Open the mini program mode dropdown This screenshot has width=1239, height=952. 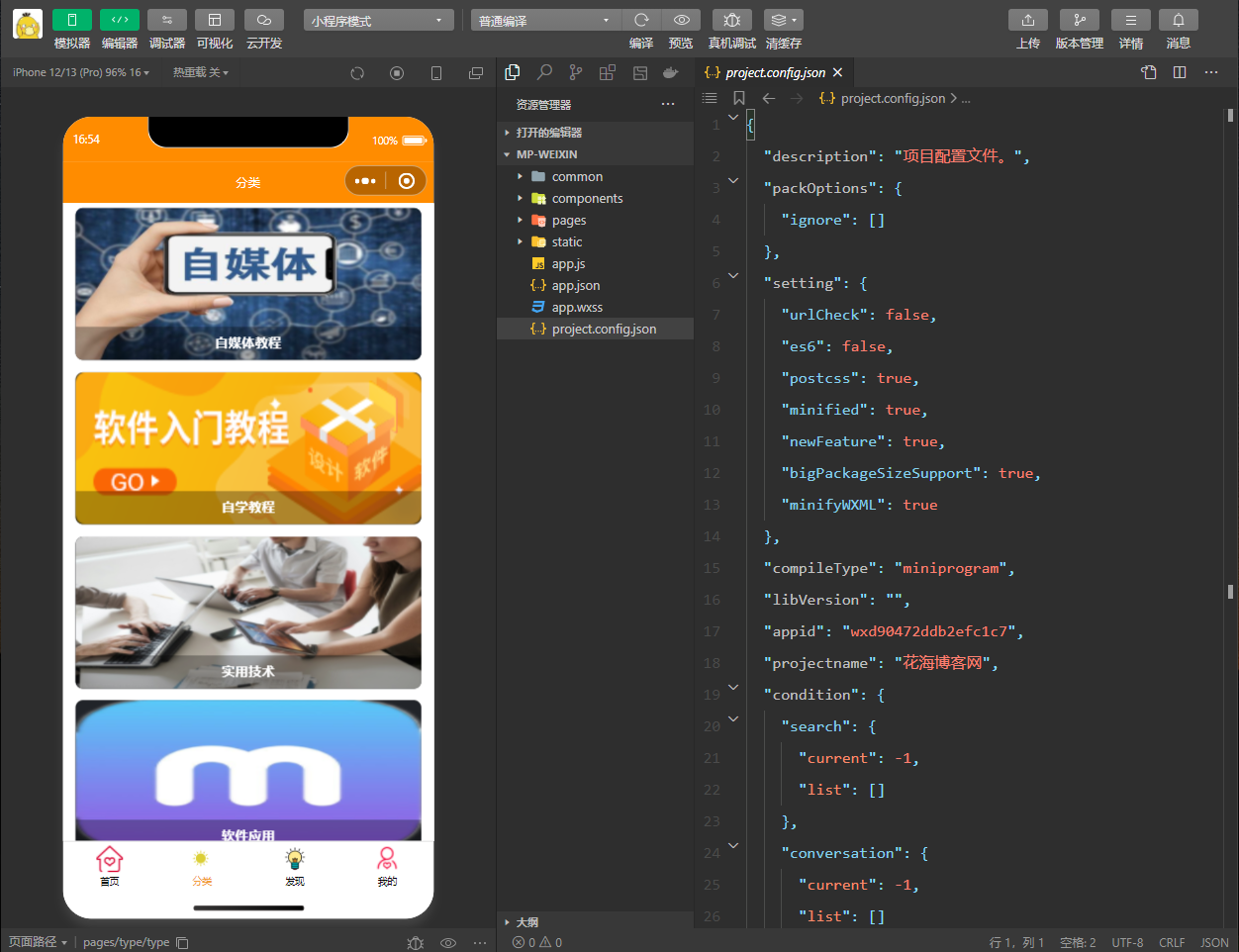pyautogui.click(x=378, y=20)
